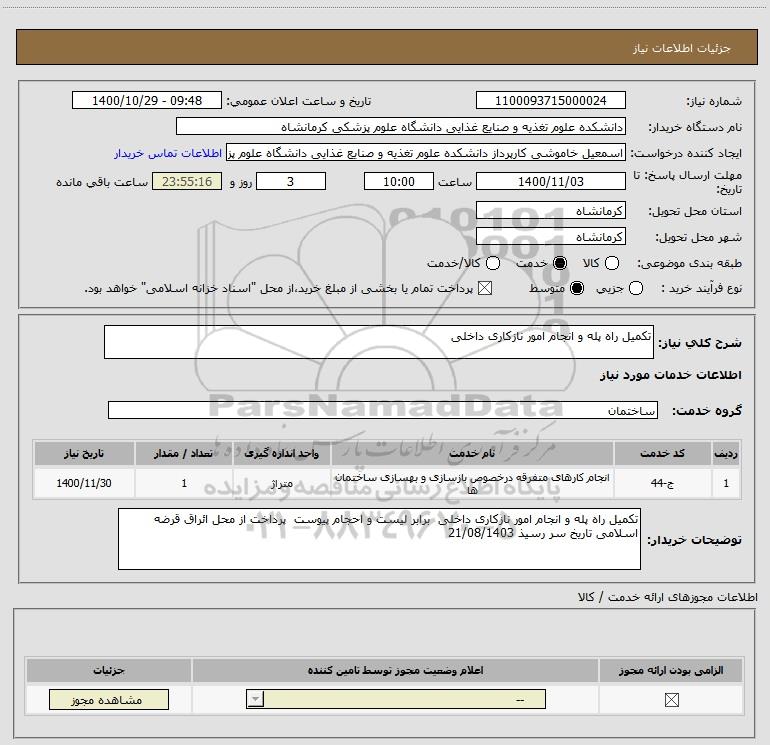This screenshot has width=770, height=745.
Task: Click the announcement date field 1400/10/29 - 09:48
Action: click(x=147, y=100)
